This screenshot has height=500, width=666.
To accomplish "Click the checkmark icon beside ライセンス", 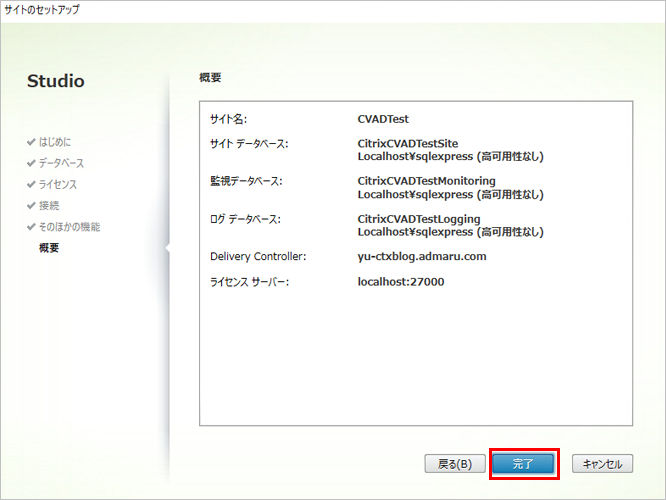I will (31, 184).
